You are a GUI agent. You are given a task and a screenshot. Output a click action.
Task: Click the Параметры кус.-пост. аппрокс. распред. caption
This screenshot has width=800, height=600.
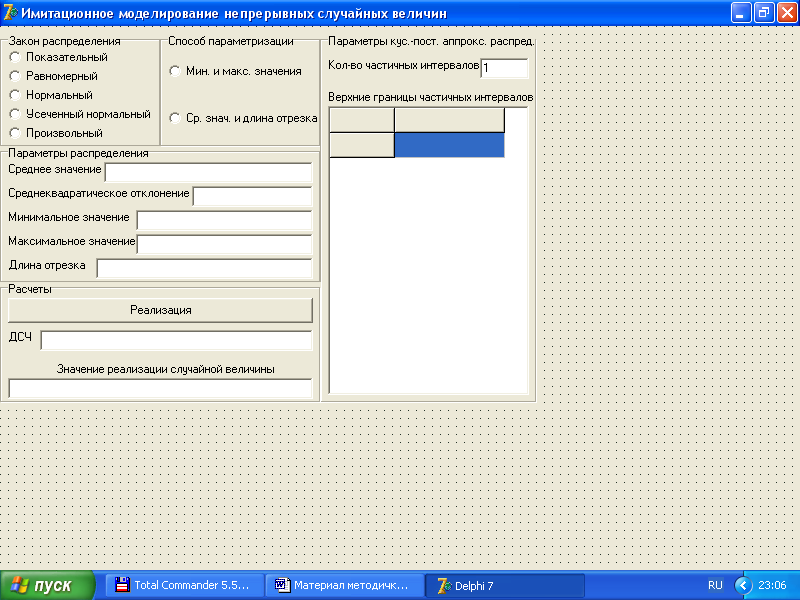431,41
